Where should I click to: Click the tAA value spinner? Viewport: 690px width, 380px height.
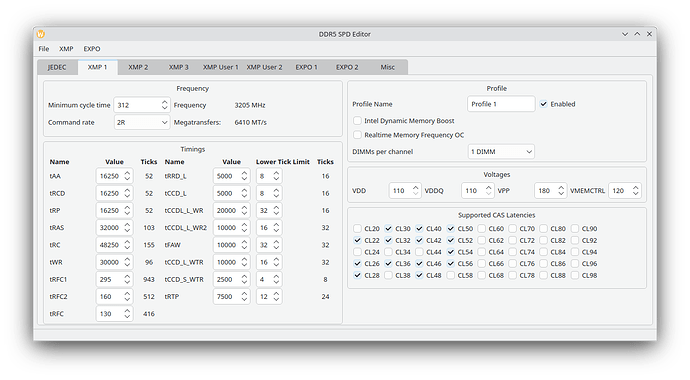[x=114, y=176]
